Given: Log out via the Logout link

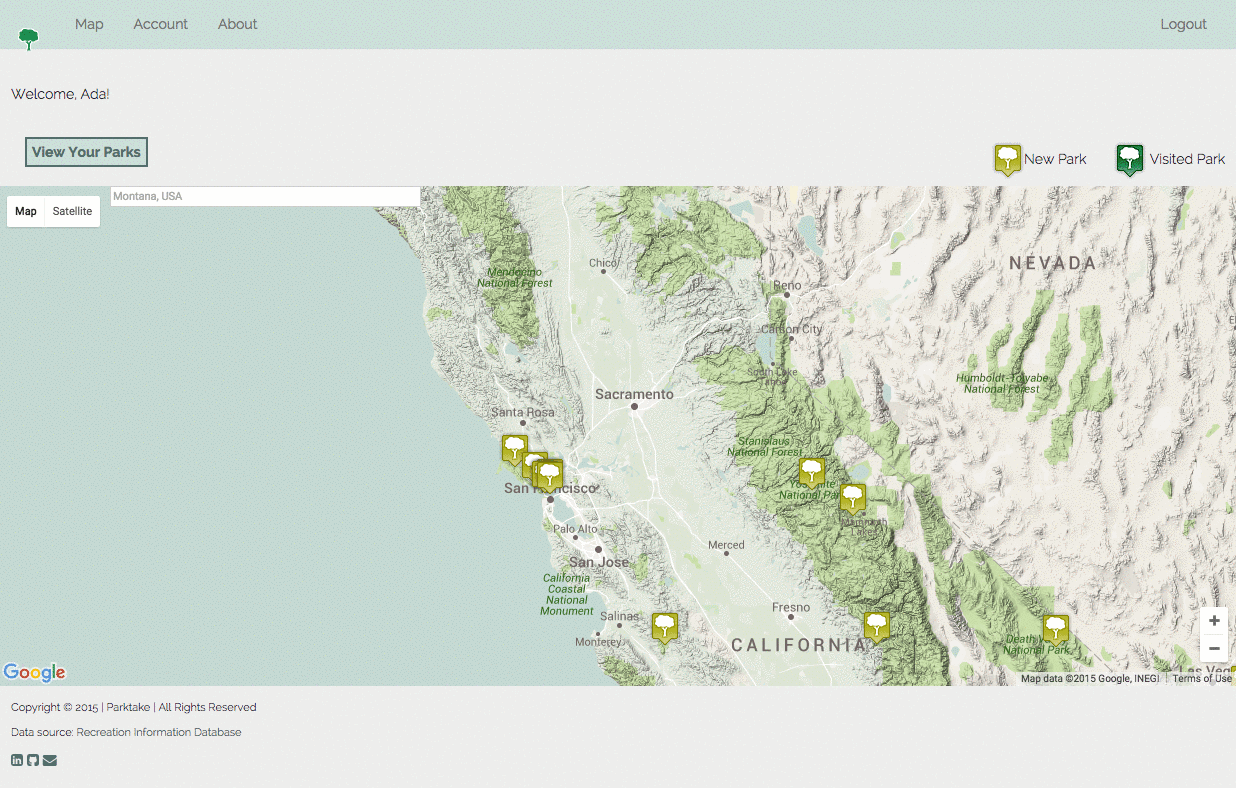Looking at the screenshot, I should click(x=1184, y=24).
